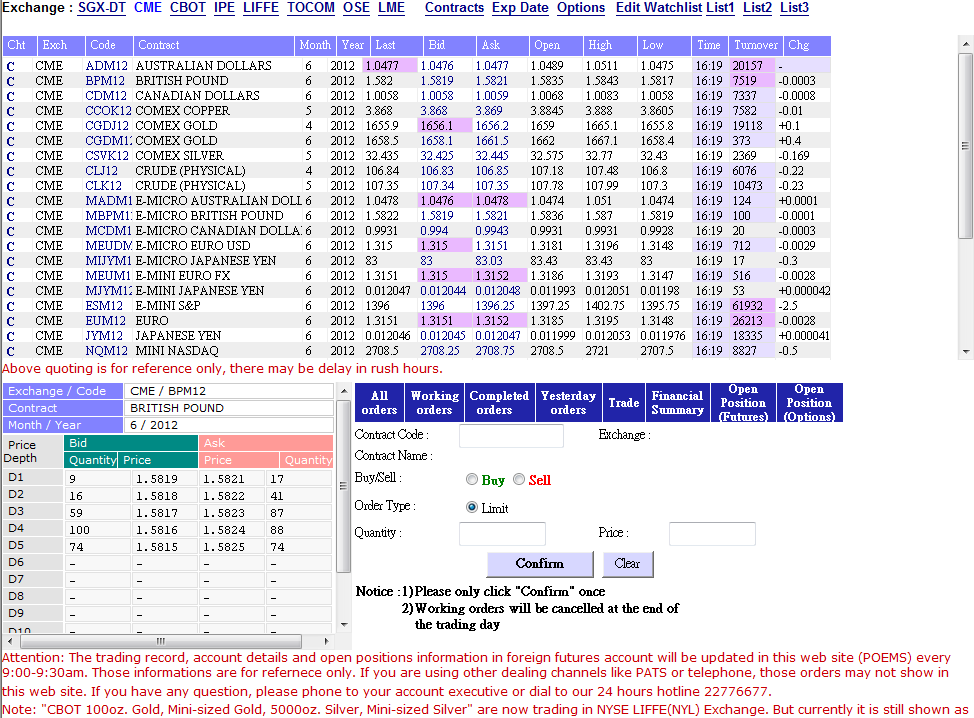Viewport: 974px width, 718px height.
Task: Focus the Price input field
Action: point(712,534)
